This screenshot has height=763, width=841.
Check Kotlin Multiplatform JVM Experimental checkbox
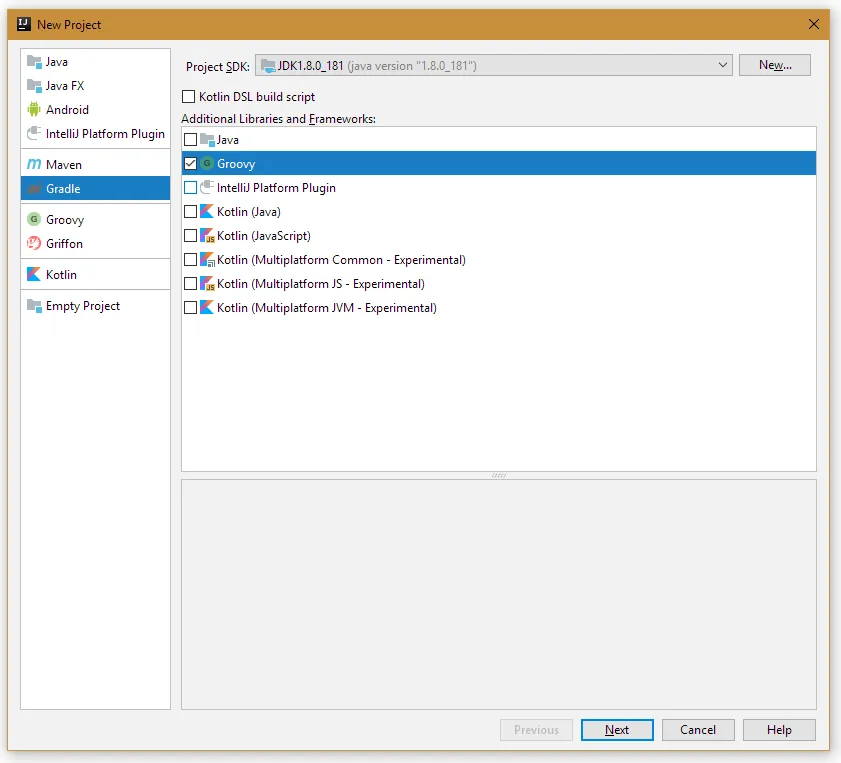190,308
